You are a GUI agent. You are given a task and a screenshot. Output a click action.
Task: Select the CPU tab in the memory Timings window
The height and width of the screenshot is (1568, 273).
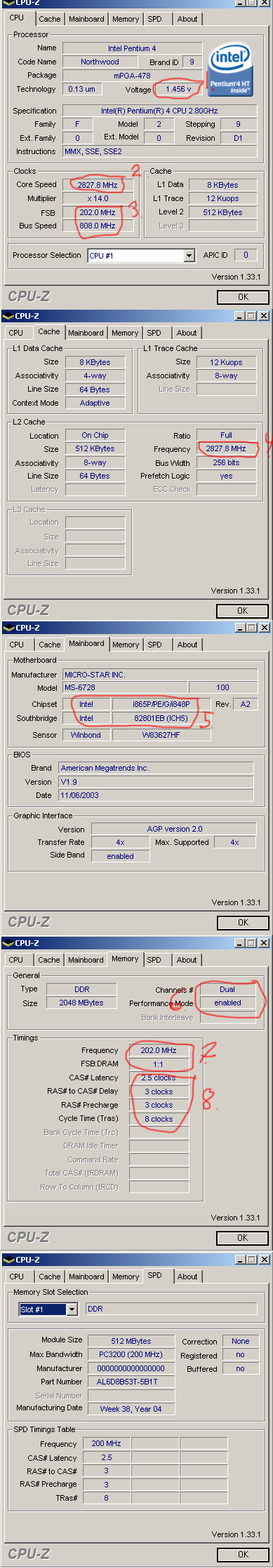(x=16, y=960)
